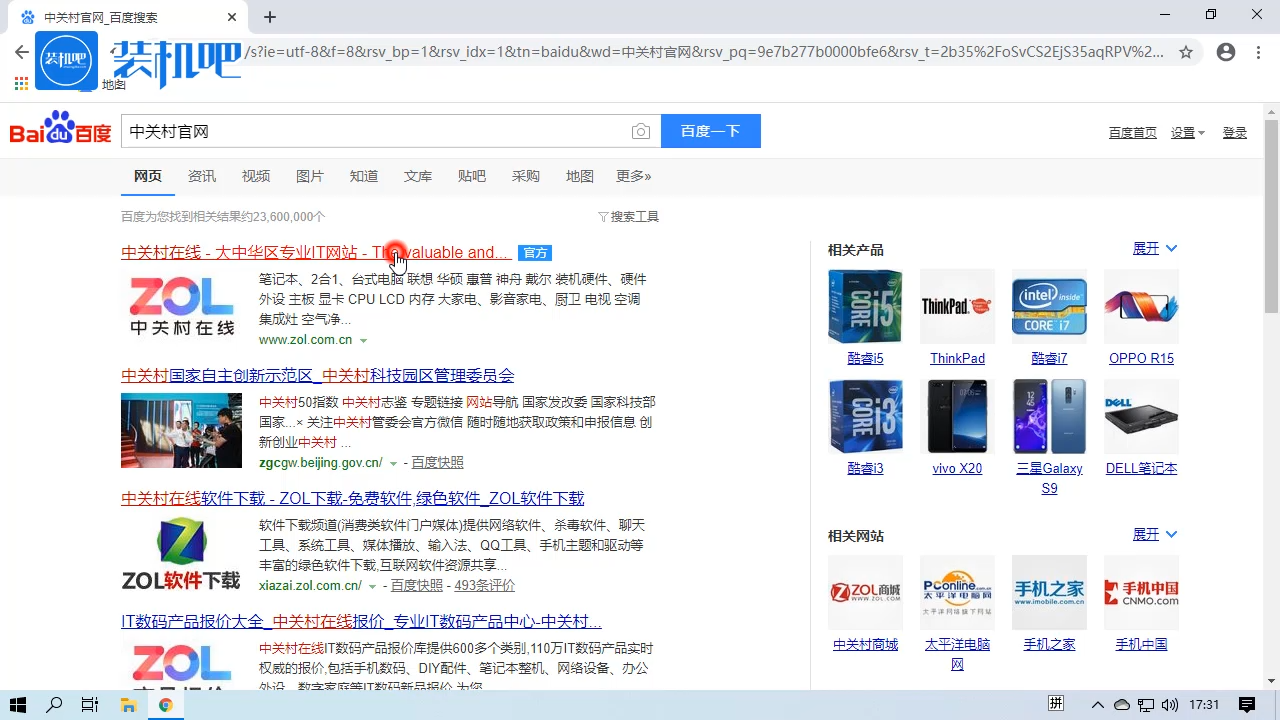1280x720 pixels.
Task: Click the ZOL 中关村在线 result thumbnail
Action: click(181, 305)
